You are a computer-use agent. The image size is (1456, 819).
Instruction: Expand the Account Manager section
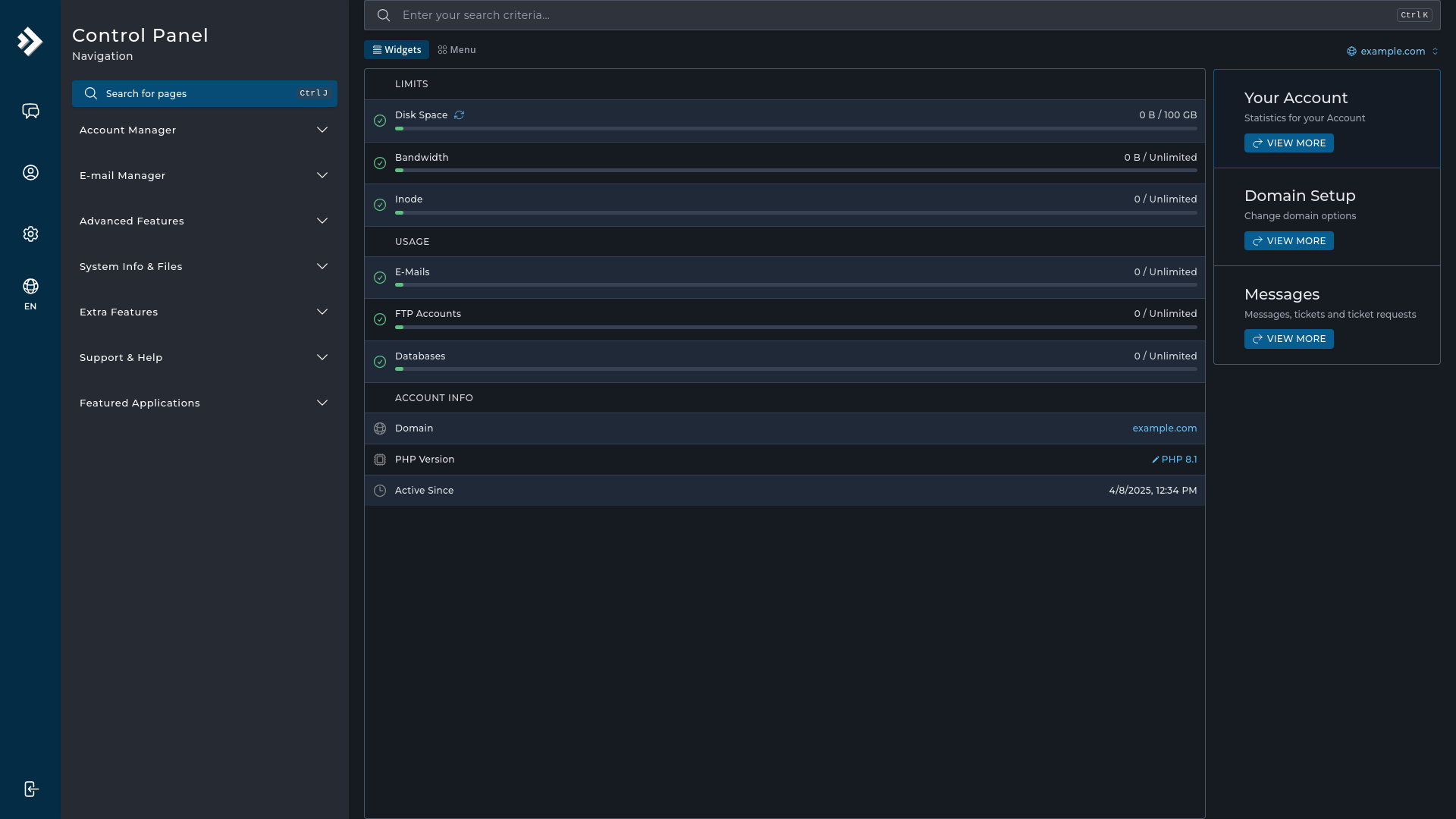coord(204,130)
